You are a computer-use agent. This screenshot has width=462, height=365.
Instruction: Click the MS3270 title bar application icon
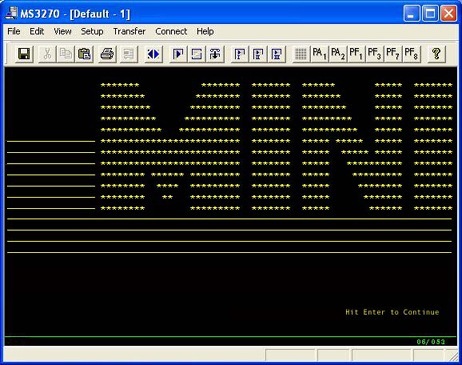click(12, 13)
